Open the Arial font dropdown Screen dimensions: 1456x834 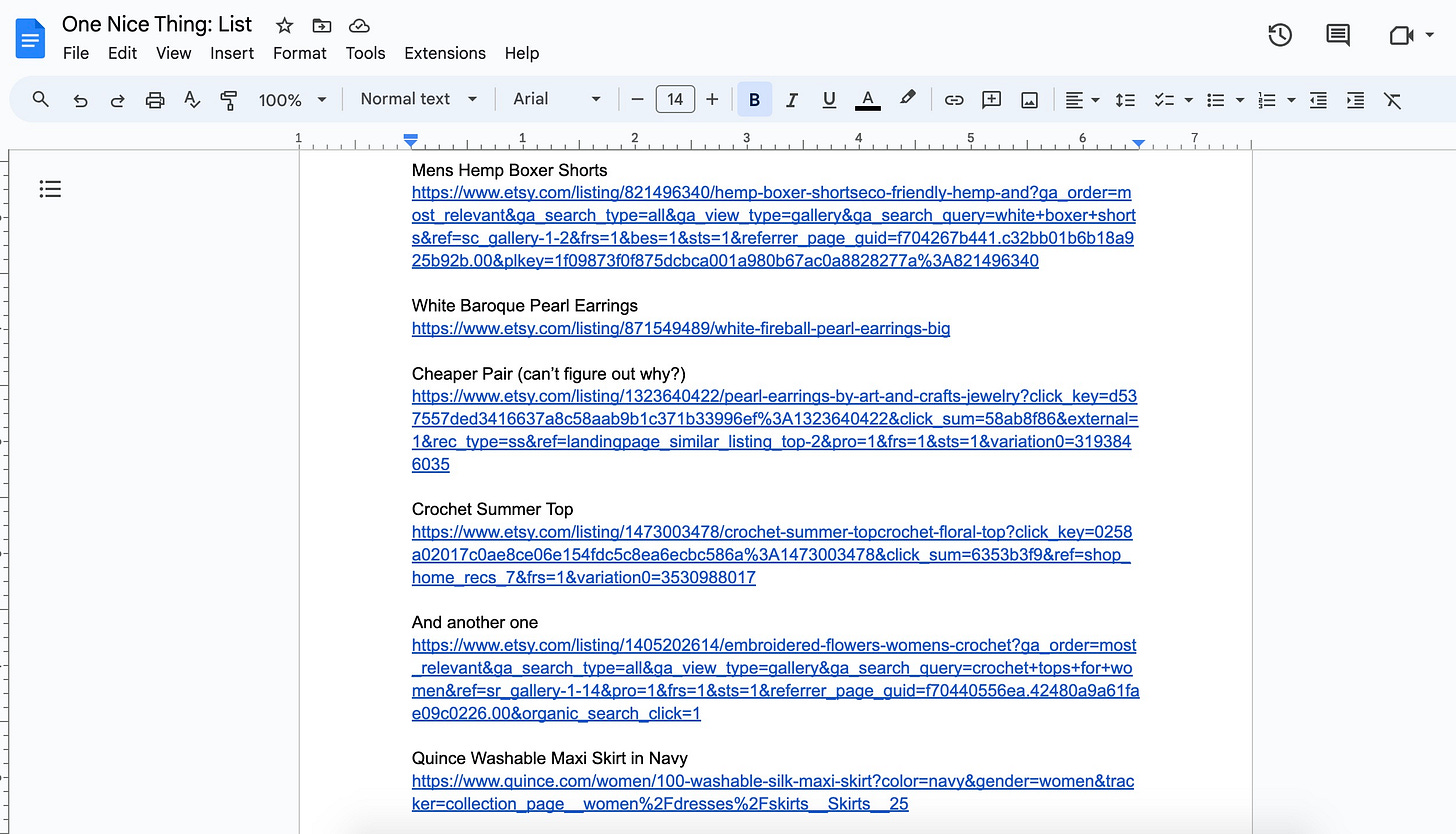[x=556, y=99]
